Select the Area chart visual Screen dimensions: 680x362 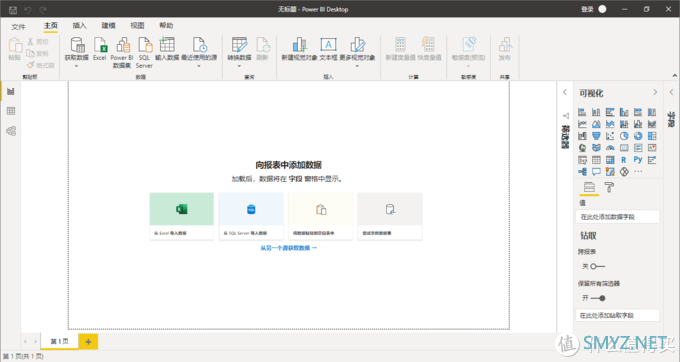tap(596, 124)
